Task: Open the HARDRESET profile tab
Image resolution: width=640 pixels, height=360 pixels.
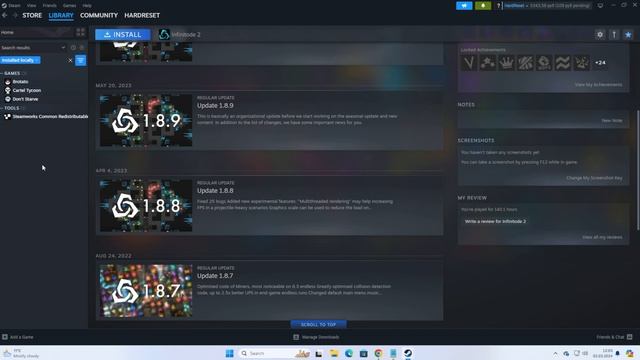Action: tap(142, 16)
